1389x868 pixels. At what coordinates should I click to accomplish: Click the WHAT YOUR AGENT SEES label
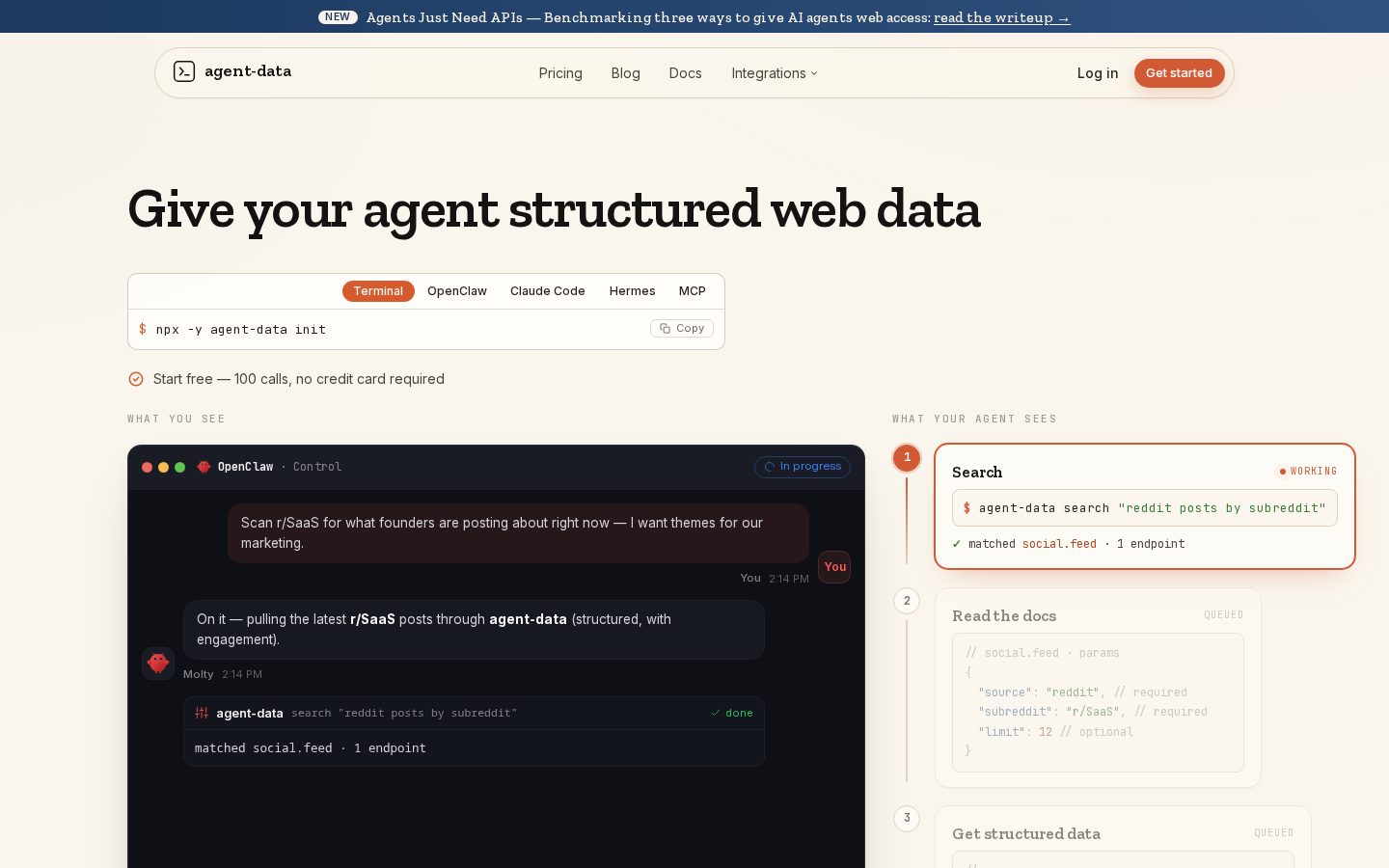tap(974, 420)
